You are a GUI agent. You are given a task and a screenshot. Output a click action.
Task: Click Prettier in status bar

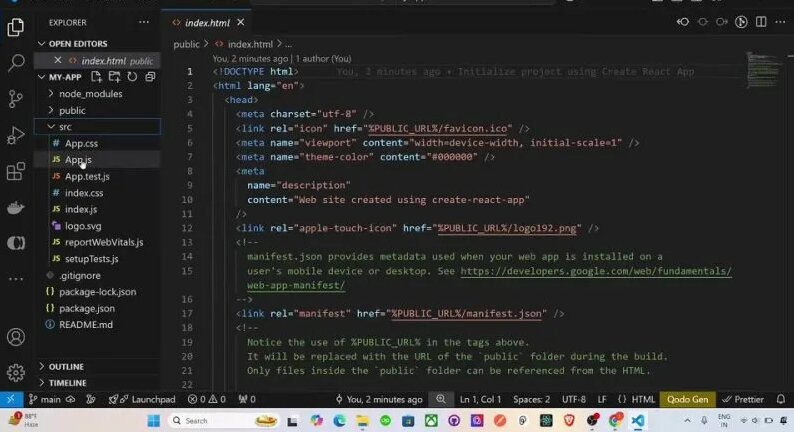743,399
